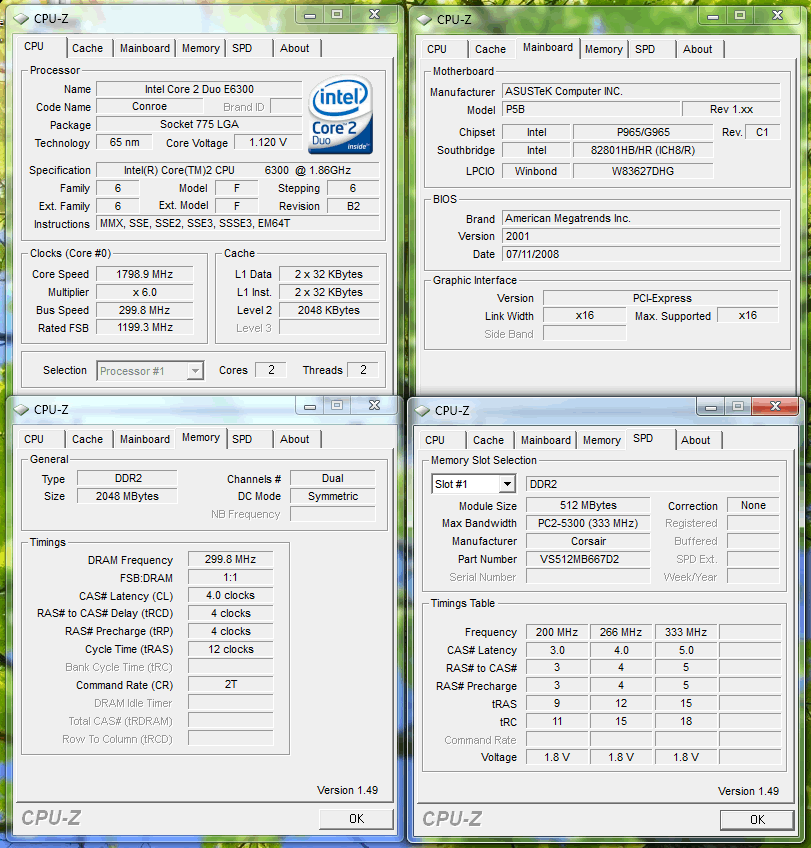Screen dimensions: 811x848
Task: Go to Memory tab in the SPD window
Action: tap(601, 440)
